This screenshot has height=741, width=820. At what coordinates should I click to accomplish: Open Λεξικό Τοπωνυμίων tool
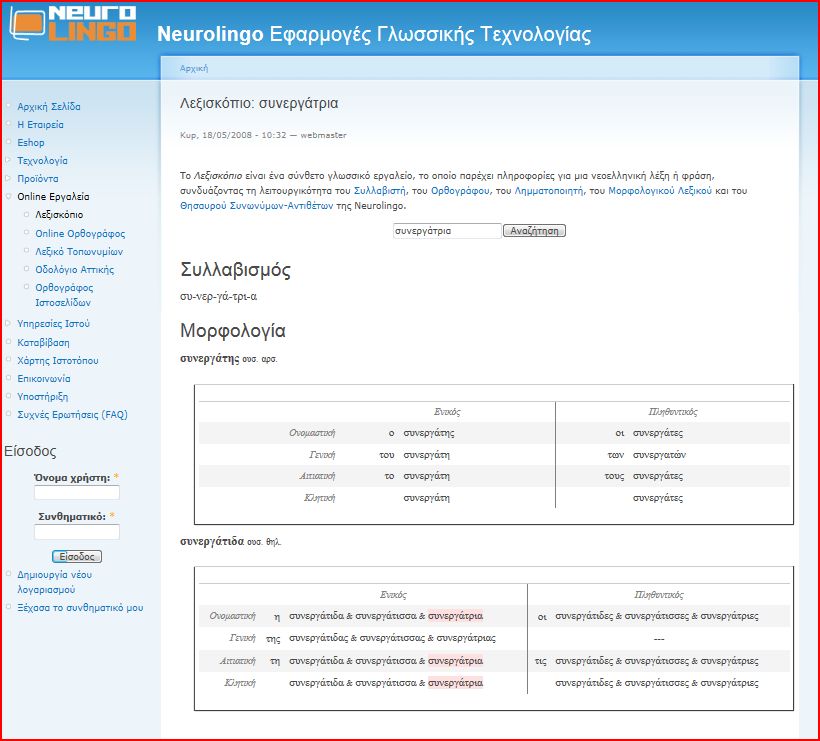coord(79,252)
